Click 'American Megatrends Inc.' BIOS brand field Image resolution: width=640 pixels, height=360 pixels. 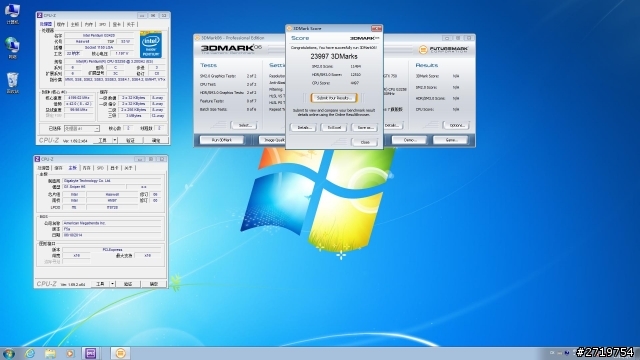[112, 223]
